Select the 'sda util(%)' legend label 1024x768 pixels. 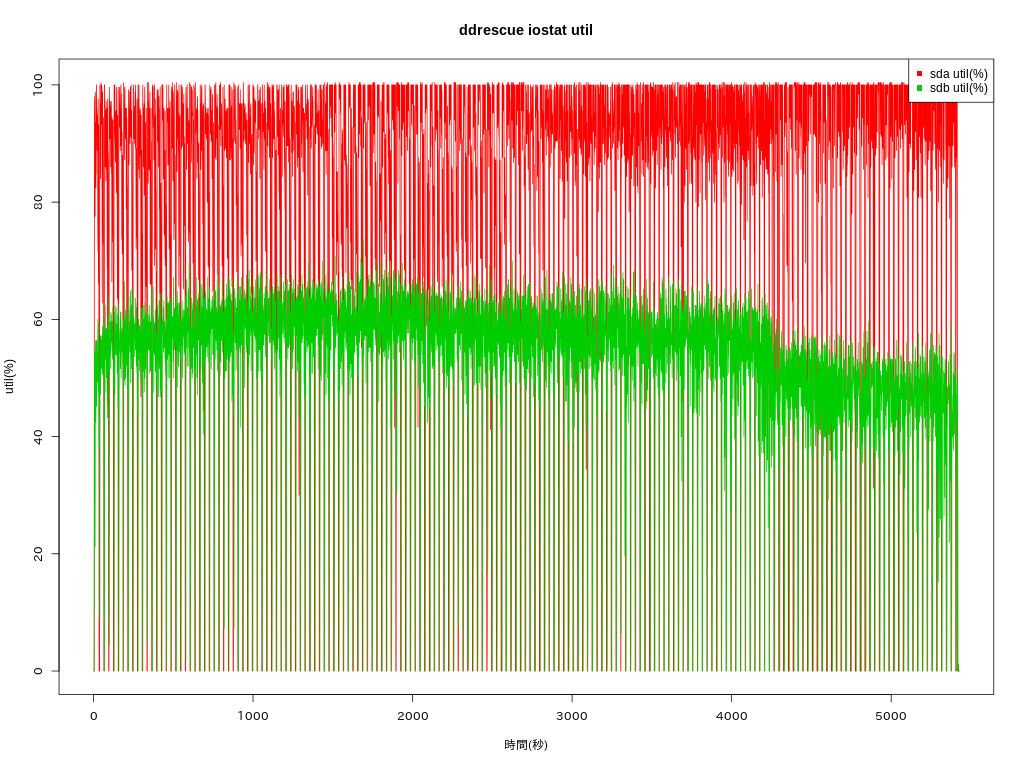958,74
